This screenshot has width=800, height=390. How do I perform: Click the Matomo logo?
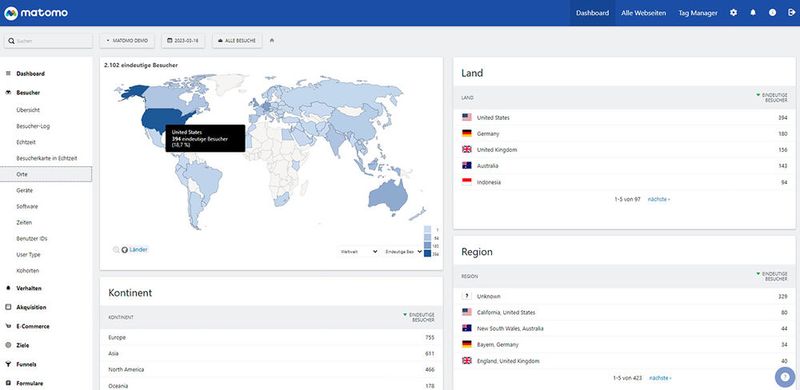36,13
